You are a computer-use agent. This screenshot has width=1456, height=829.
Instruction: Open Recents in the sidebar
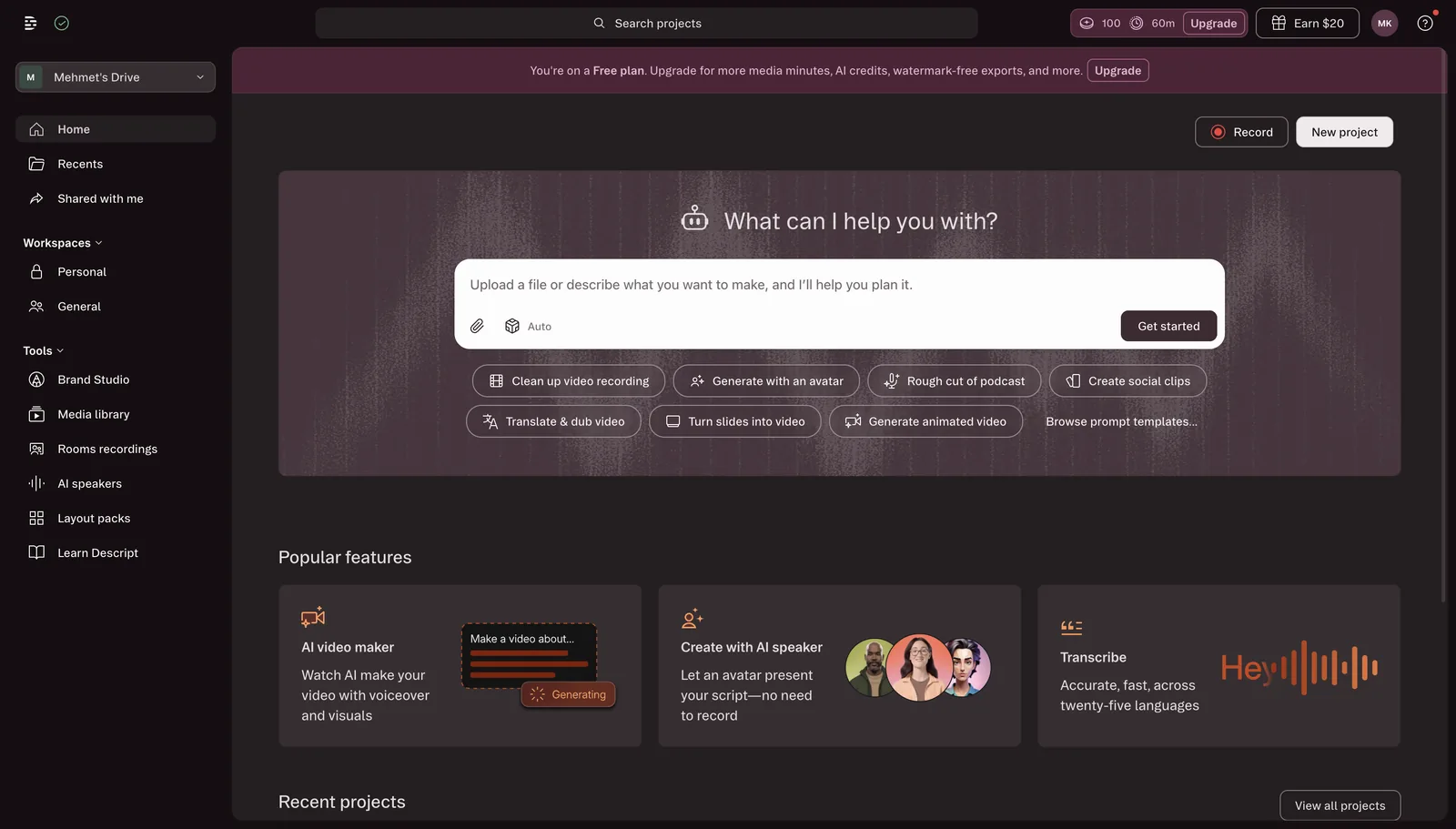pos(116,164)
